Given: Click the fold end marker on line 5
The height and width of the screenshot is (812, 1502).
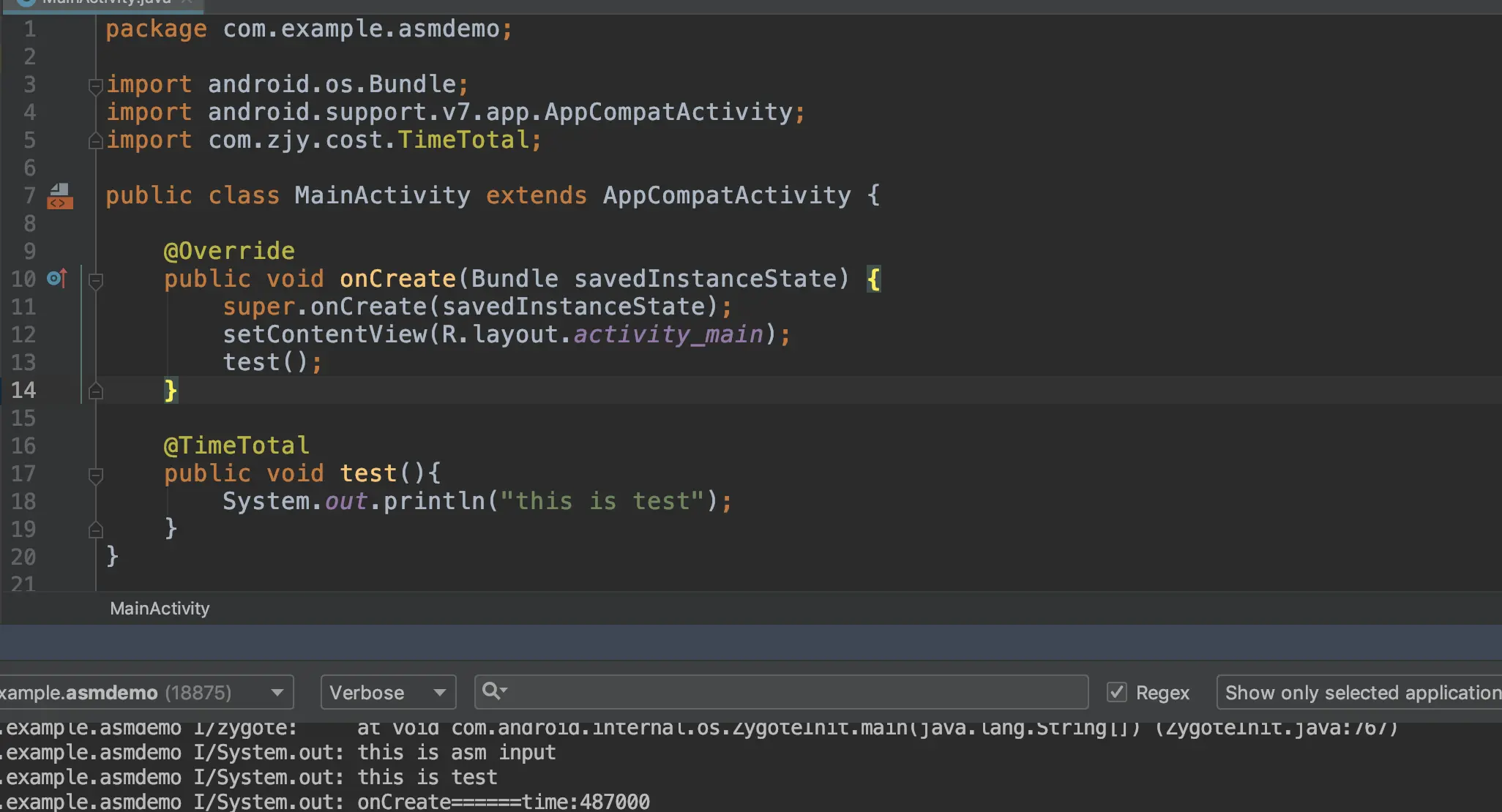Looking at the screenshot, I should pos(95,141).
